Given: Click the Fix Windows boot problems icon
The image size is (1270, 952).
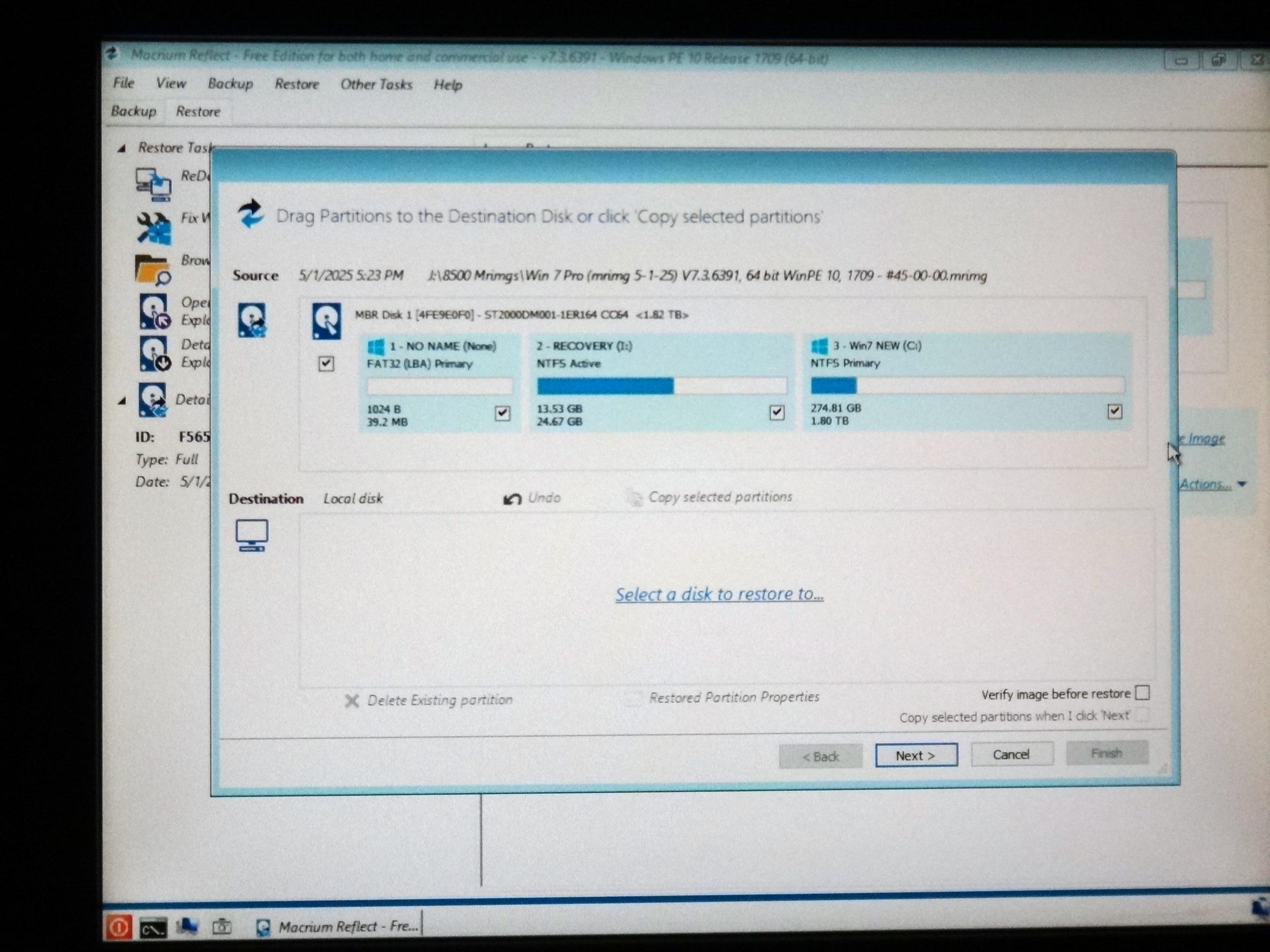Looking at the screenshot, I should [153, 228].
